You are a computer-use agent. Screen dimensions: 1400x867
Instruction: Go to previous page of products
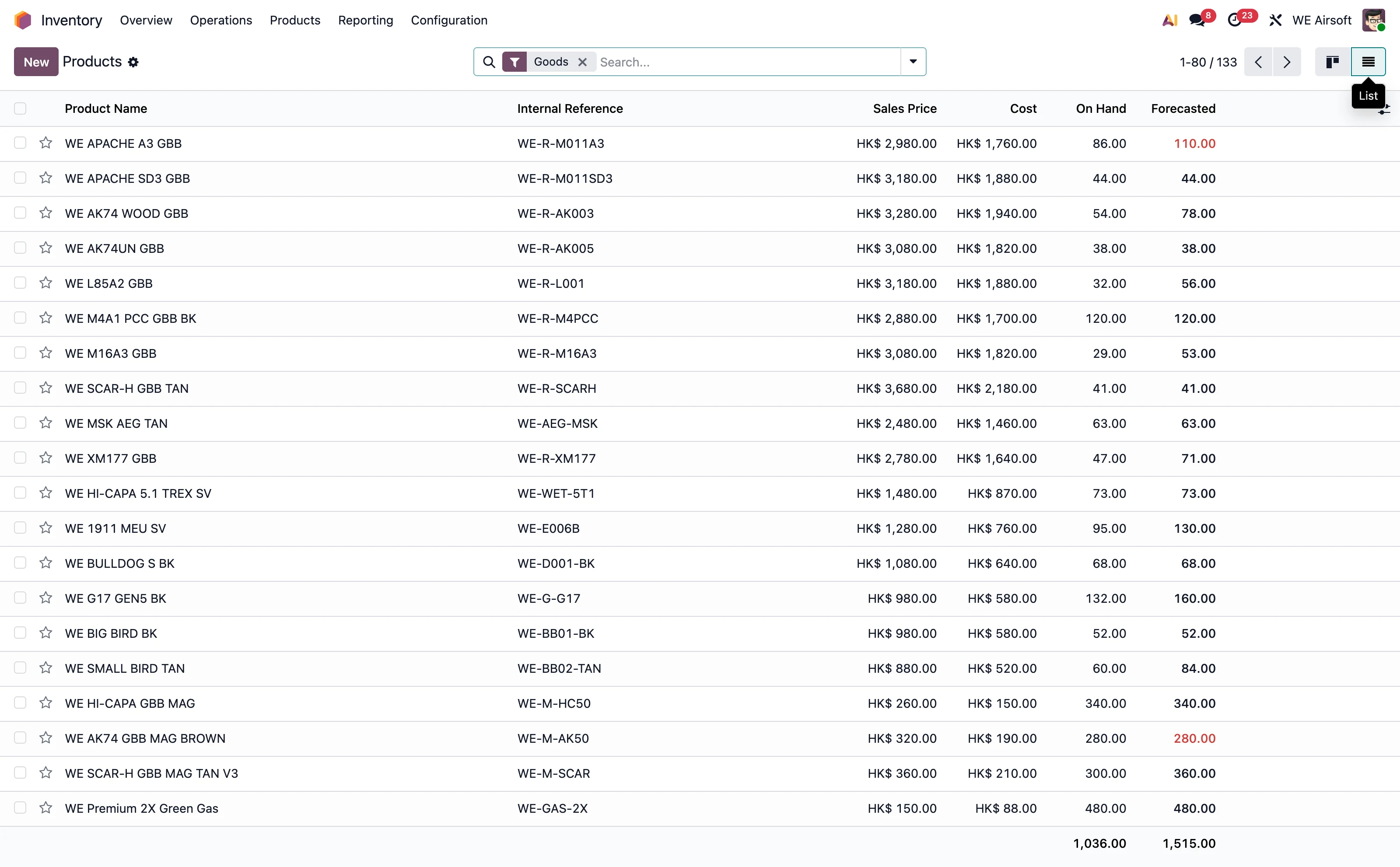[1258, 62]
